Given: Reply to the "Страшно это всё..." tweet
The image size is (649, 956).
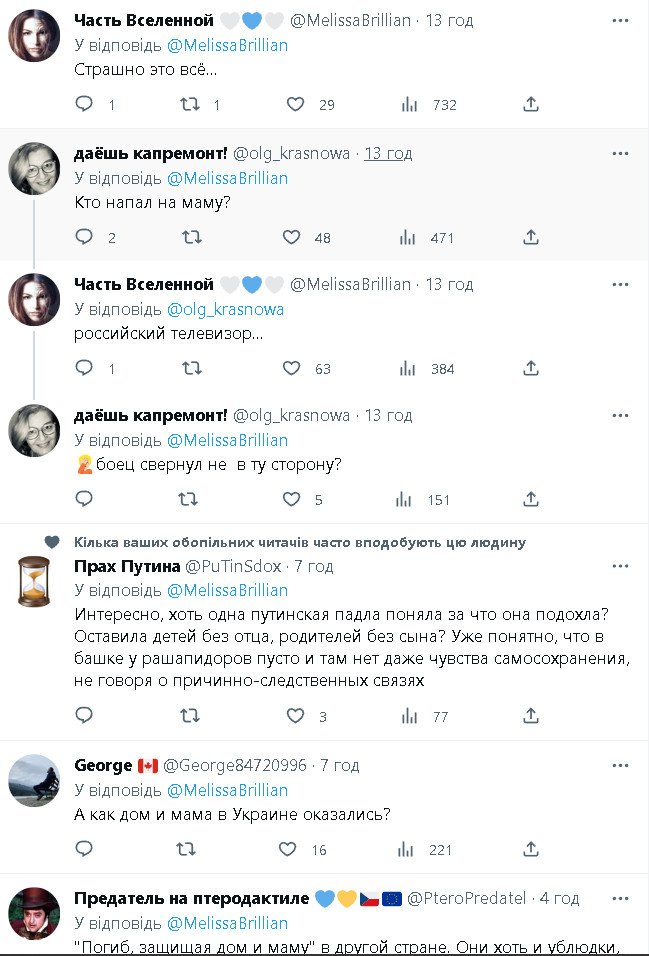Looking at the screenshot, I should pos(84,104).
